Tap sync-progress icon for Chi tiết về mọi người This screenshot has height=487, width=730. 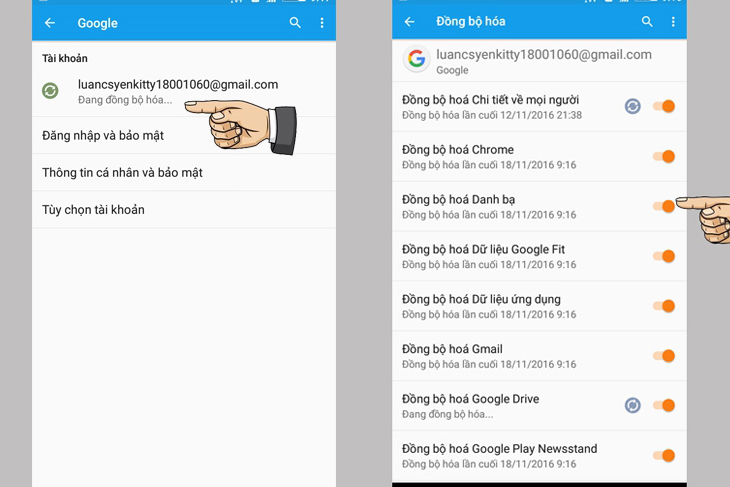pyautogui.click(x=632, y=106)
